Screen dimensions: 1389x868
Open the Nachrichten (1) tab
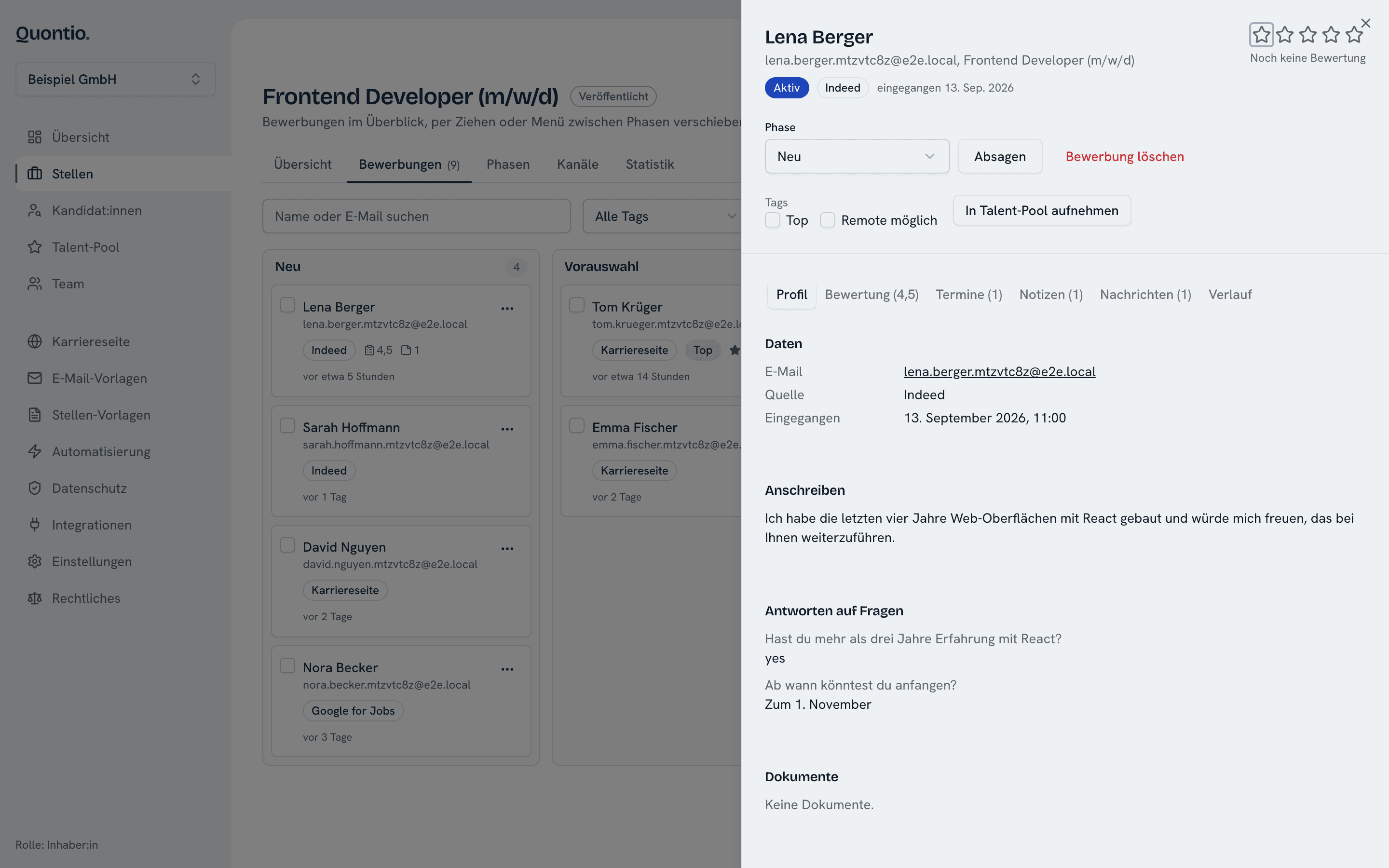pyautogui.click(x=1145, y=295)
